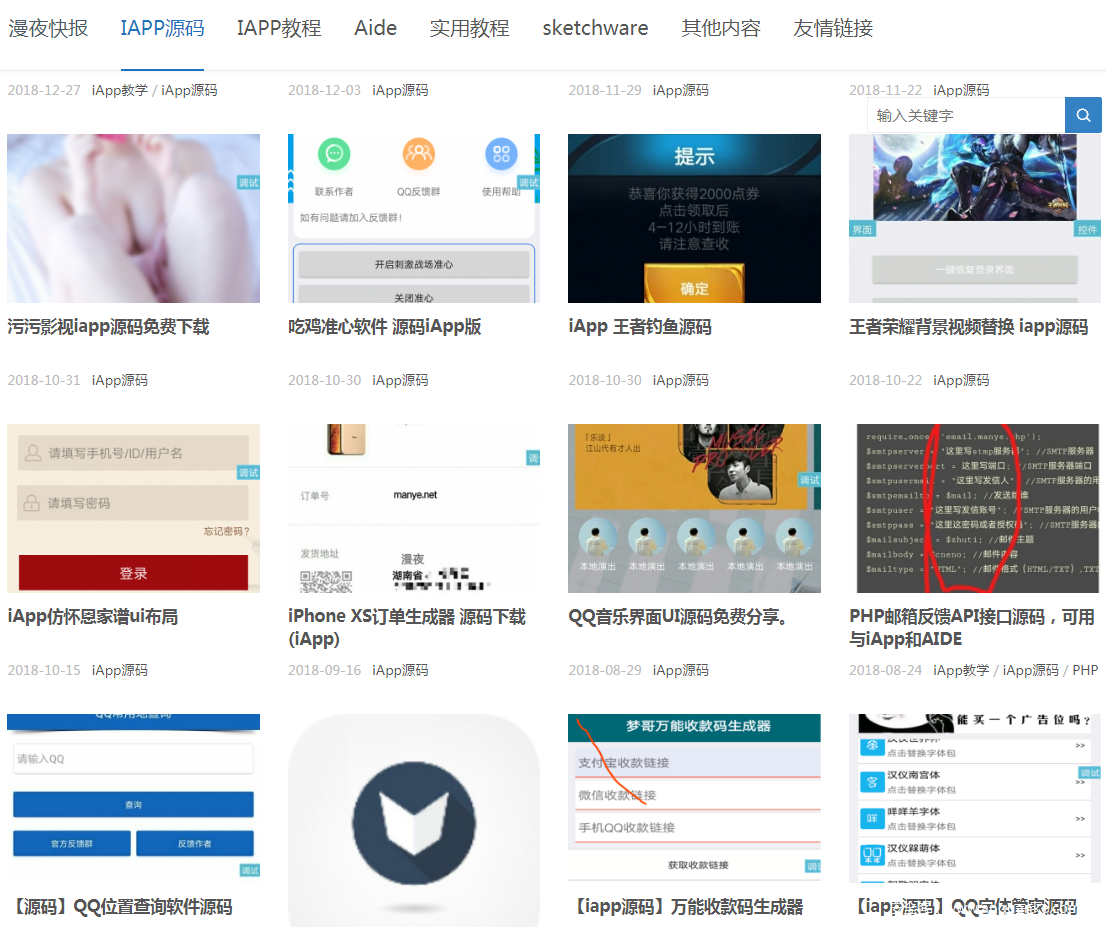Open the PHP category on the 2018-08-24 post
Viewport: 1106px width, 927px height.
point(1086,670)
